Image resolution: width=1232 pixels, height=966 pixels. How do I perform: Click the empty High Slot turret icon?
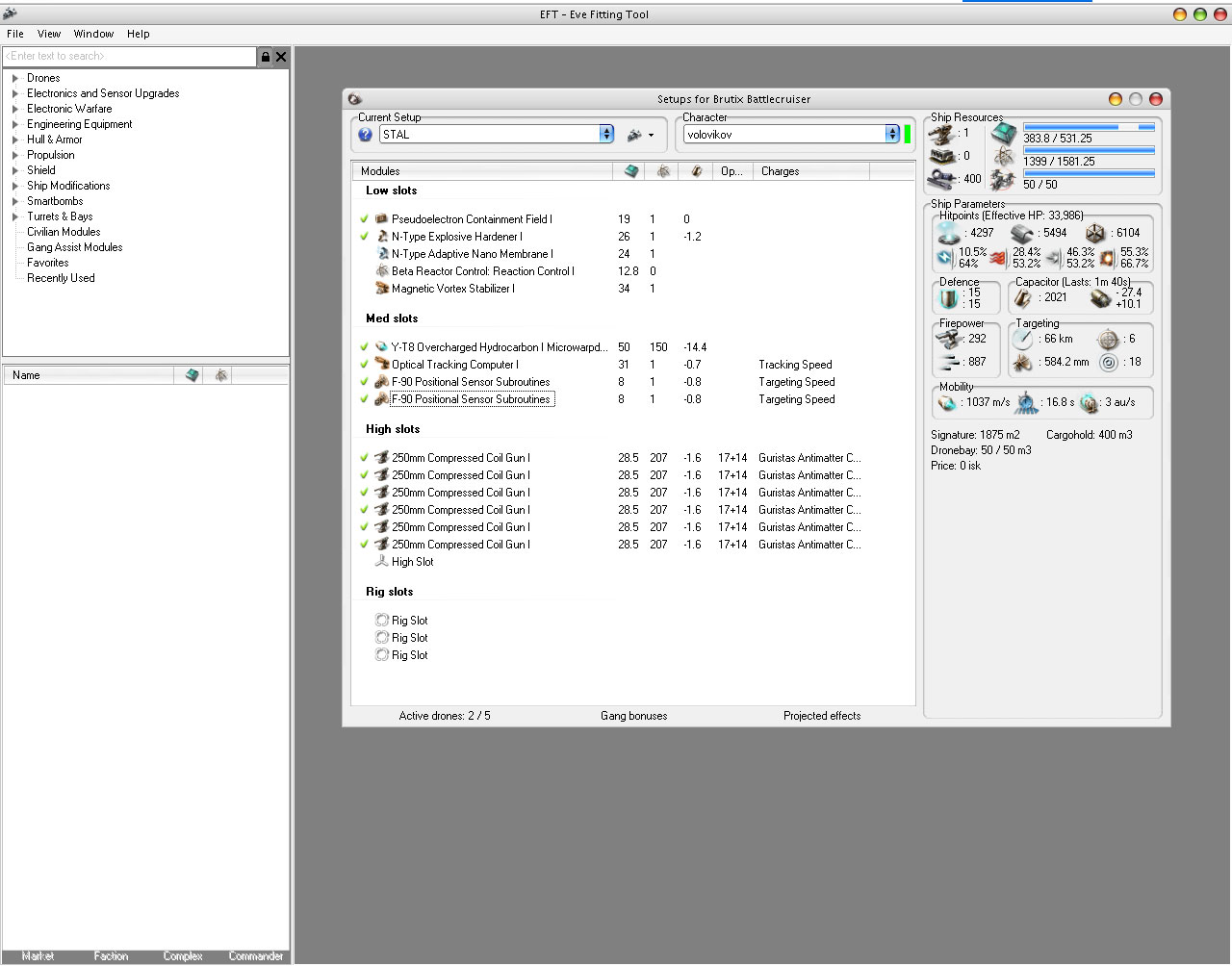pyautogui.click(x=382, y=562)
